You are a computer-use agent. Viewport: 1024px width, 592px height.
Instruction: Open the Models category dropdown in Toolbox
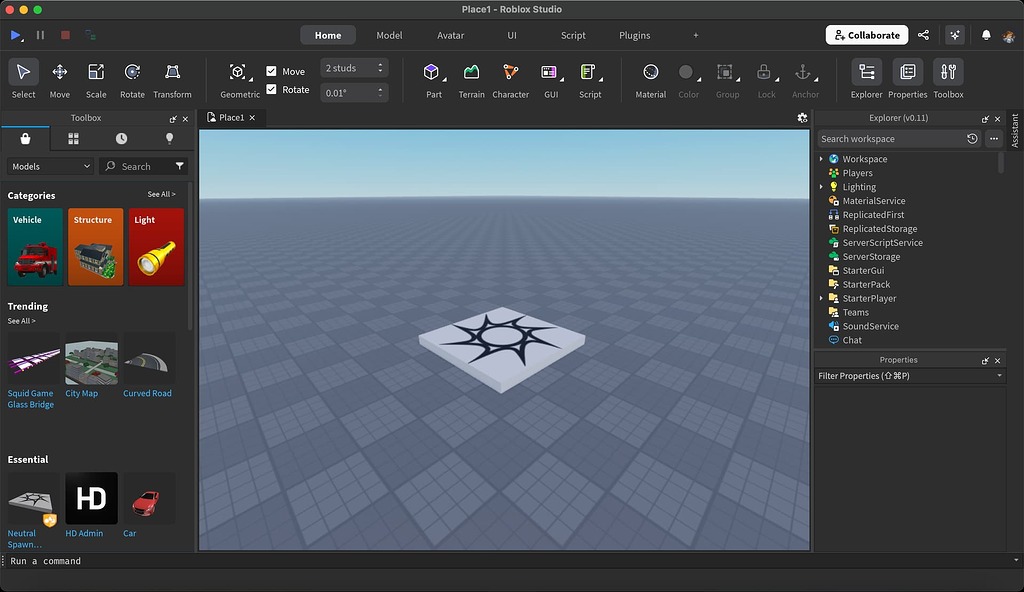tap(49, 165)
